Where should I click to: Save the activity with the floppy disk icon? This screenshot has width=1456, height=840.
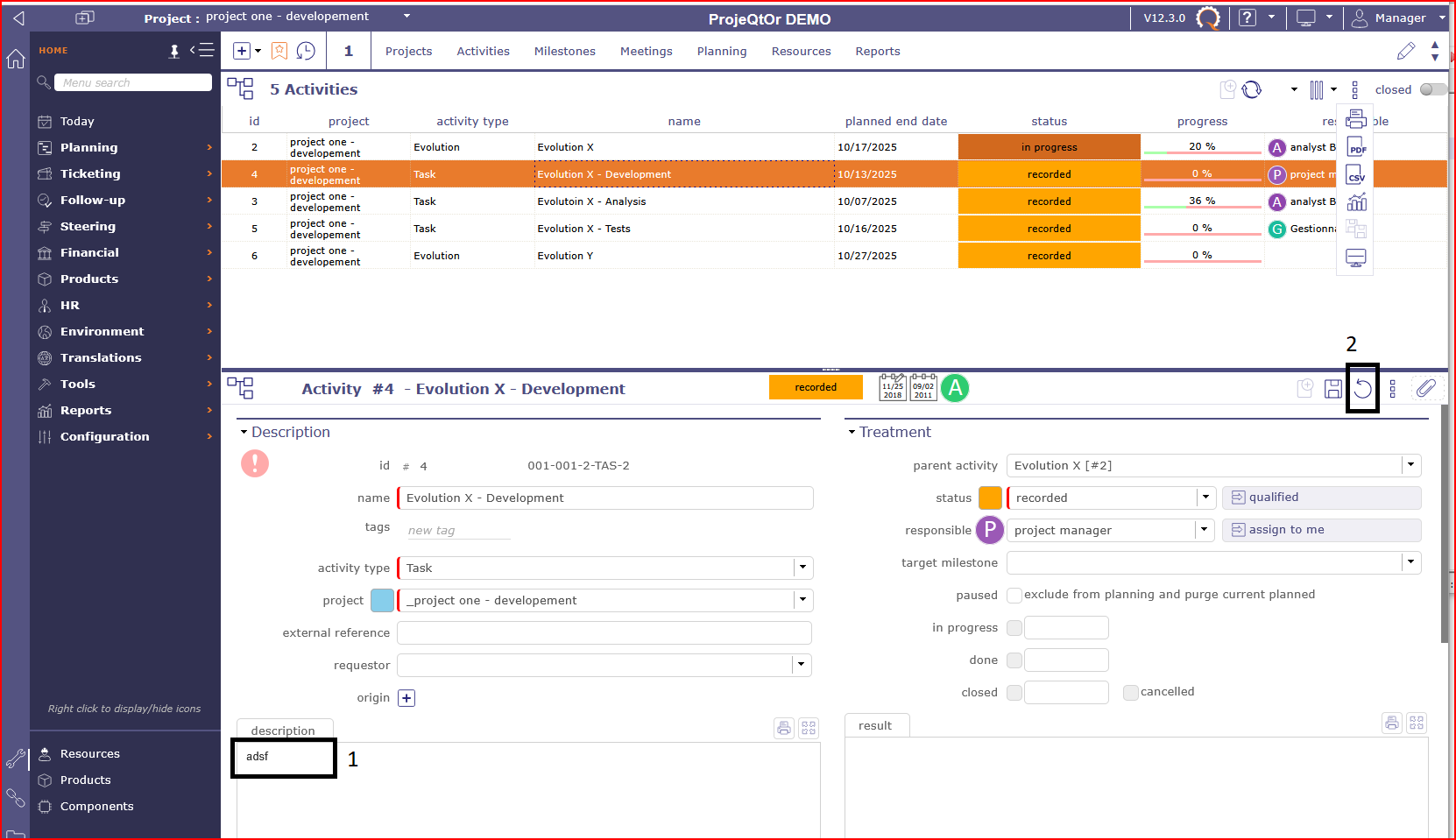click(1332, 389)
